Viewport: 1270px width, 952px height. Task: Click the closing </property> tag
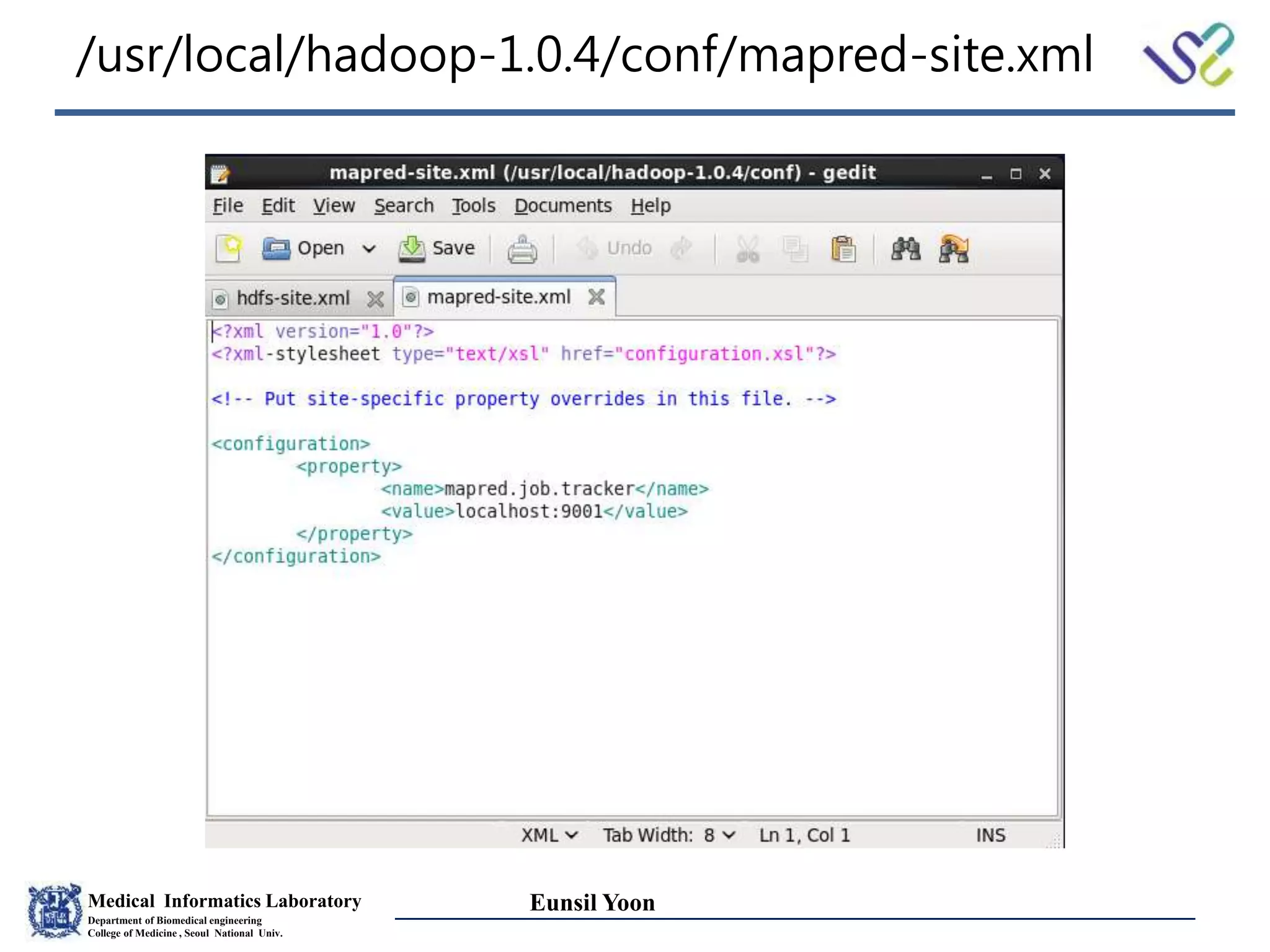(354, 534)
